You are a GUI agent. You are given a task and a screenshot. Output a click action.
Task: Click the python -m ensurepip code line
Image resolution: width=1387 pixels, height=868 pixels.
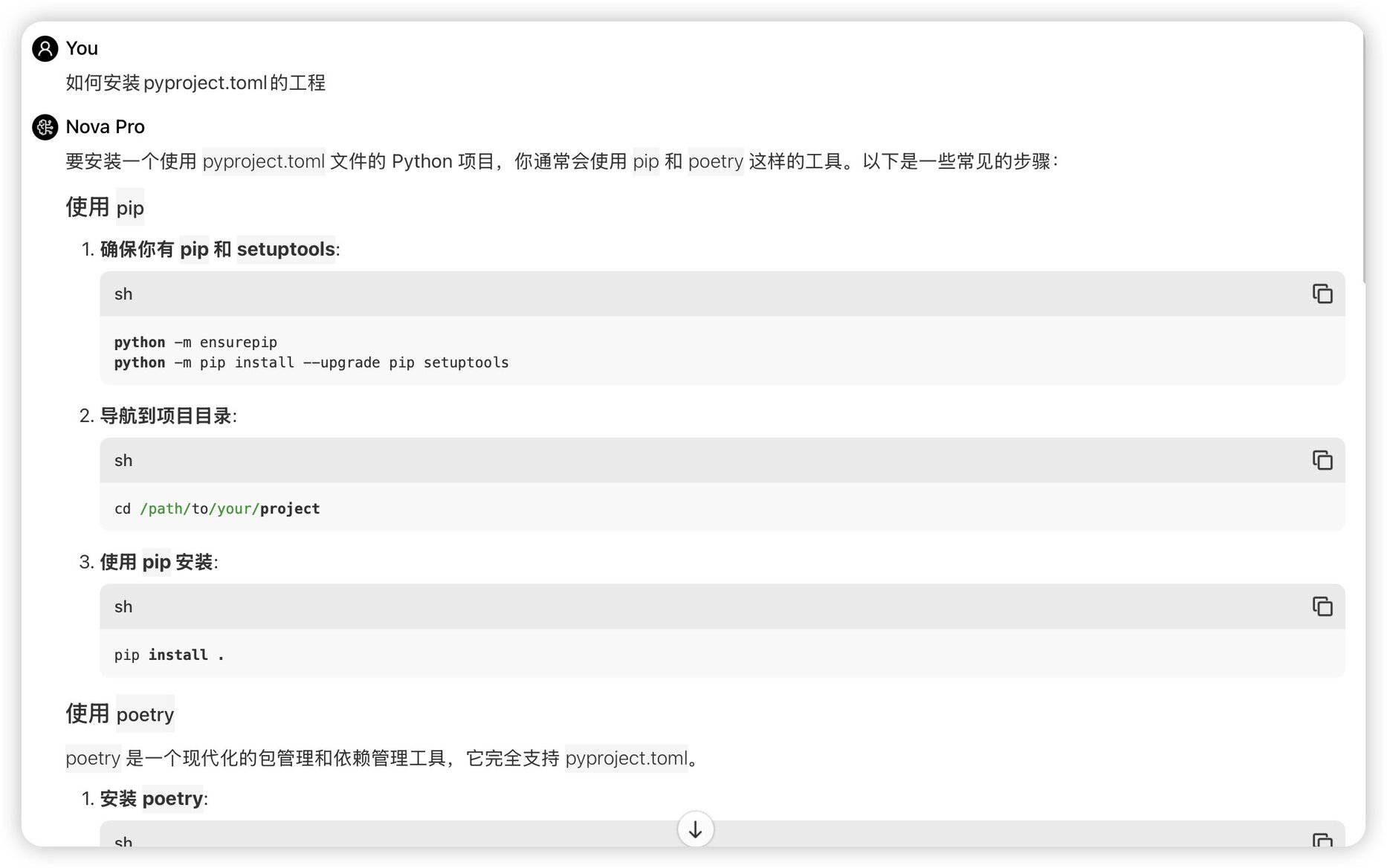point(195,342)
